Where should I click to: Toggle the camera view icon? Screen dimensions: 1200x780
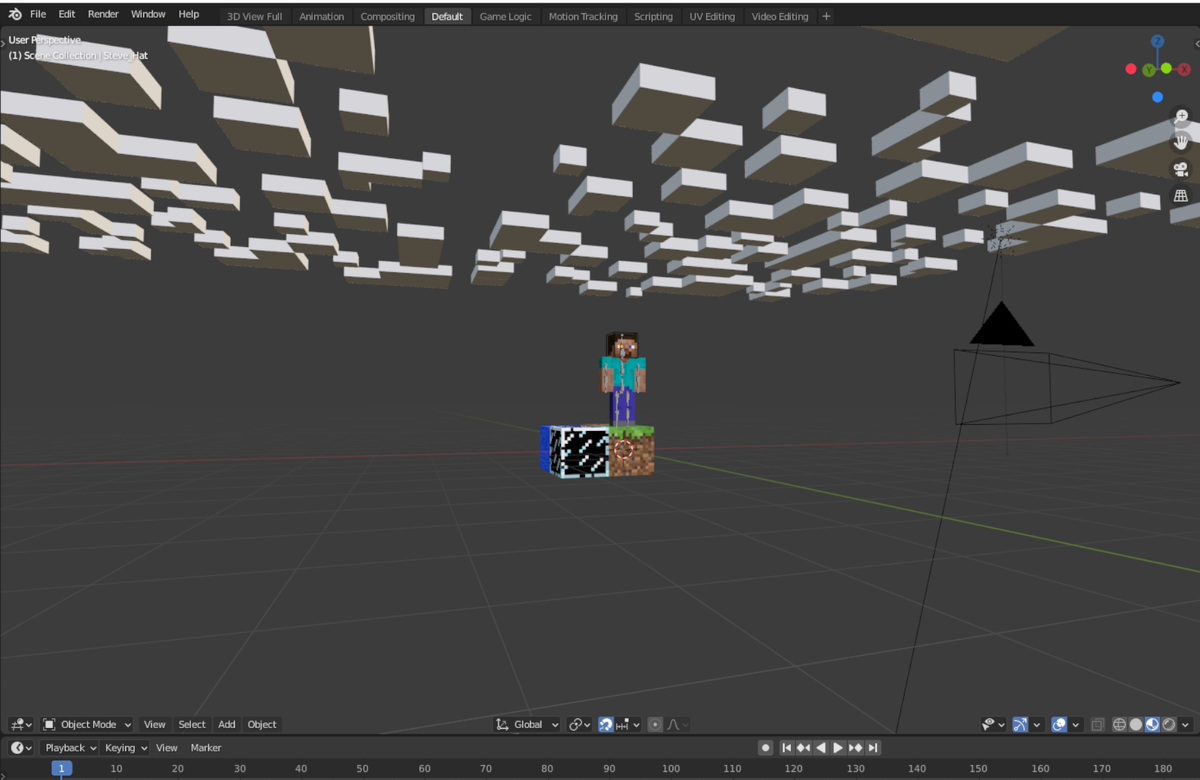point(1181,169)
